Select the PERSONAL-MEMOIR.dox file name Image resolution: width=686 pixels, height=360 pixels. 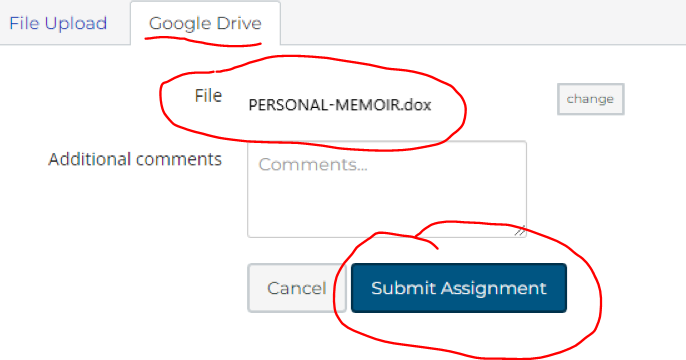pos(340,105)
